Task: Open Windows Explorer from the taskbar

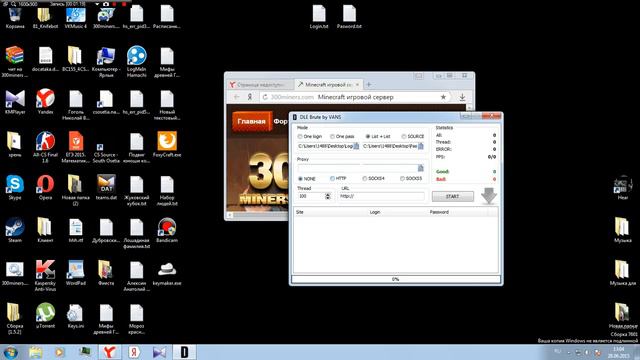Action: (36, 352)
